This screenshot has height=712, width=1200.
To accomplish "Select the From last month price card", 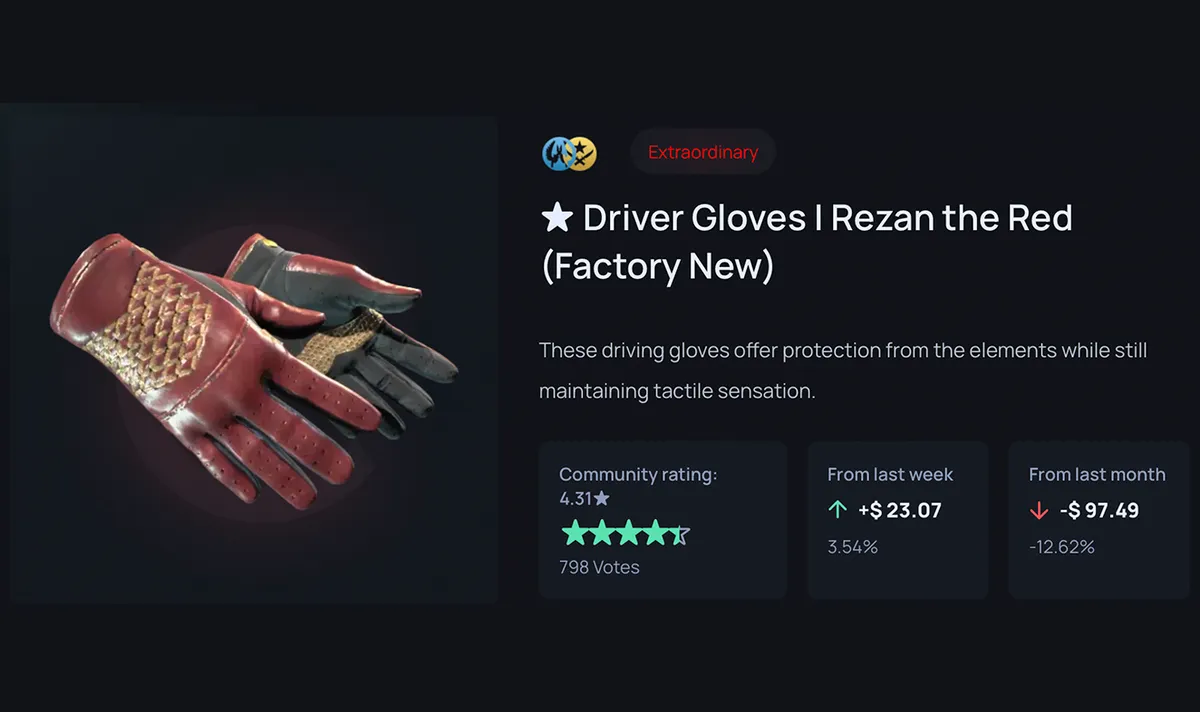I will [1099, 520].
